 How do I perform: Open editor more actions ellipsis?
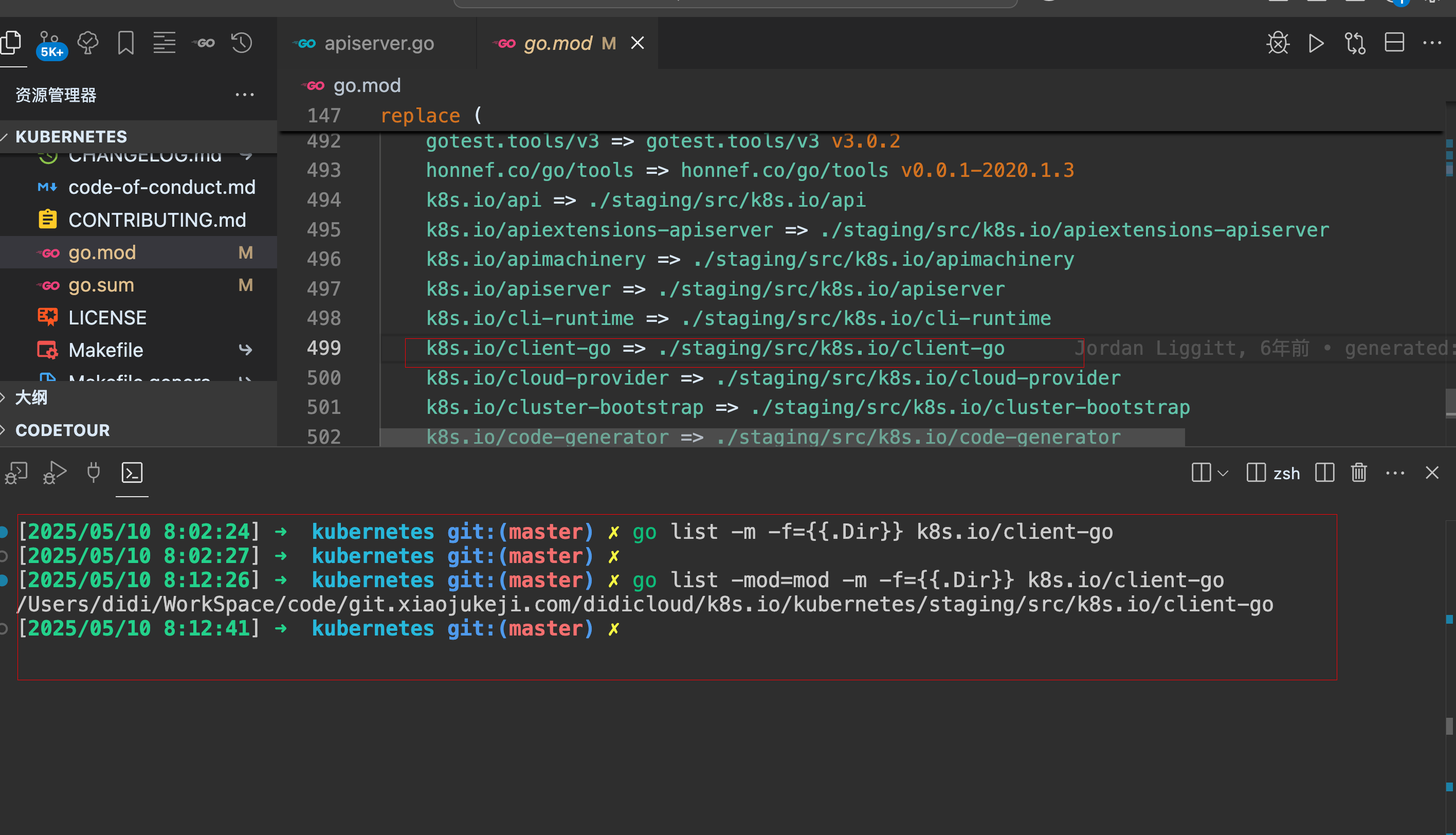[1432, 43]
